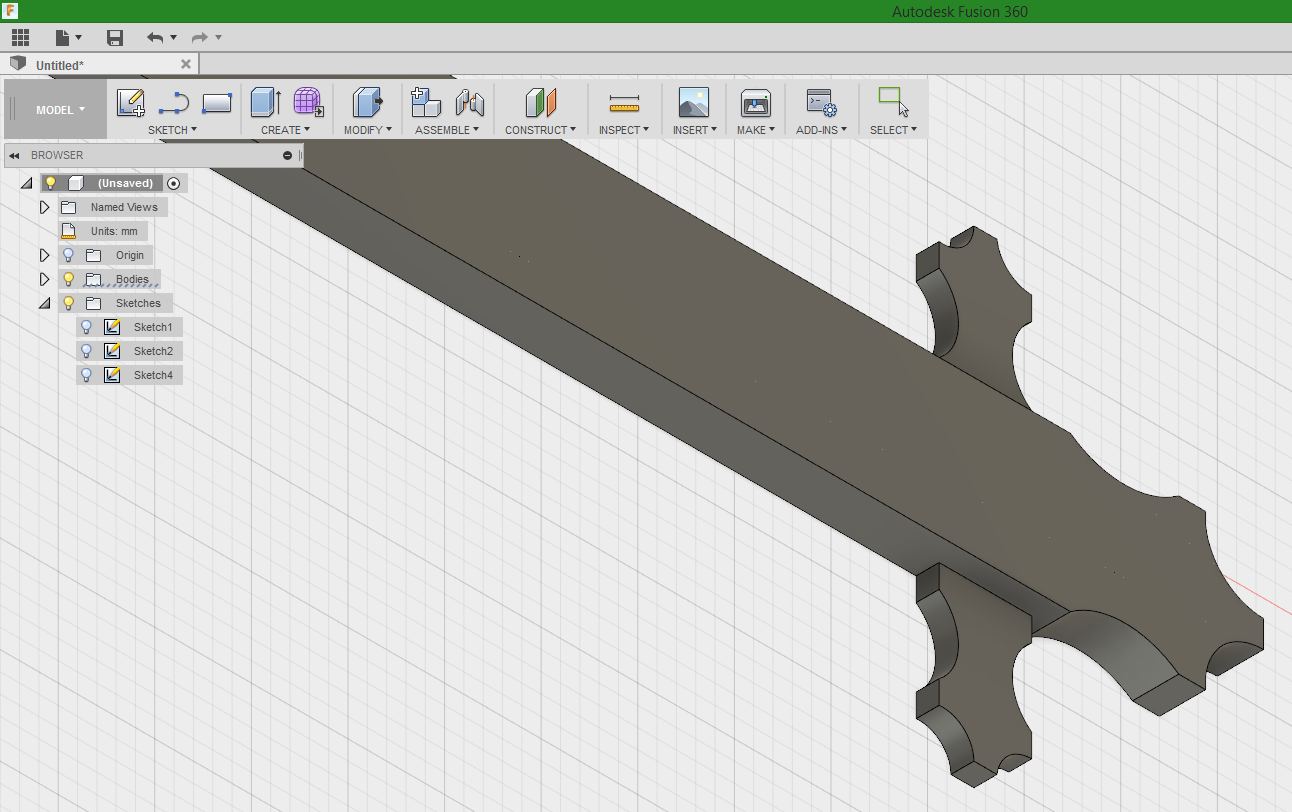Open Scripts and Add-Ins icon
1292x812 pixels.
tap(821, 102)
